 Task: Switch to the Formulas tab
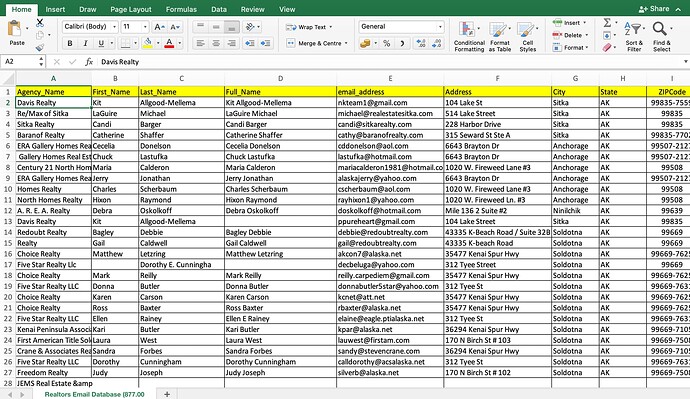click(181, 9)
